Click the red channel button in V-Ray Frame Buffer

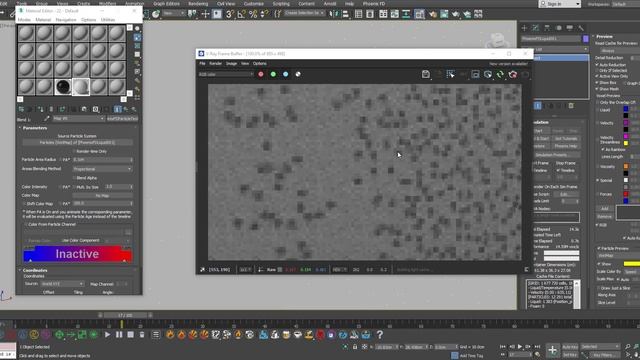pyautogui.click(x=261, y=74)
